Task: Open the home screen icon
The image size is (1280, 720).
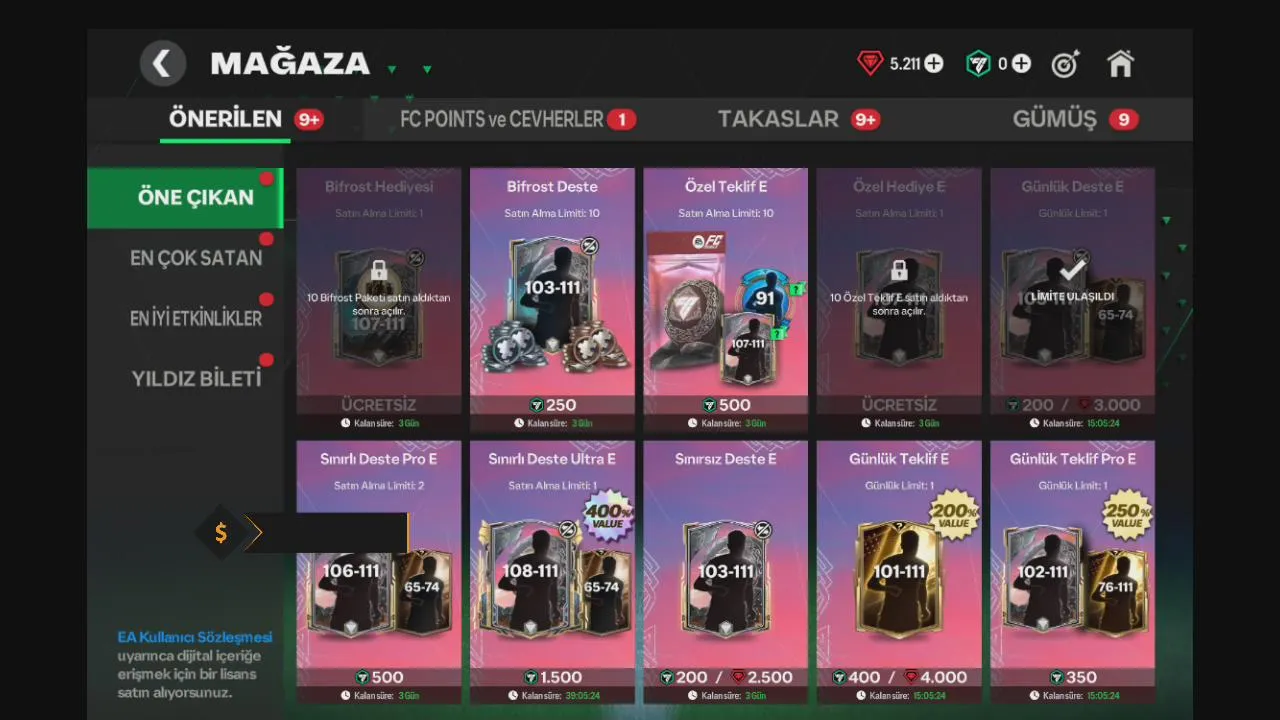Action: 1120,64
